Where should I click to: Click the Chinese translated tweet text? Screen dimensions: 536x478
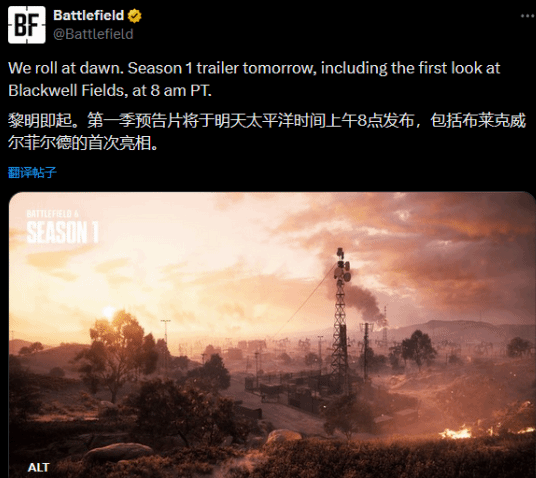click(x=267, y=132)
